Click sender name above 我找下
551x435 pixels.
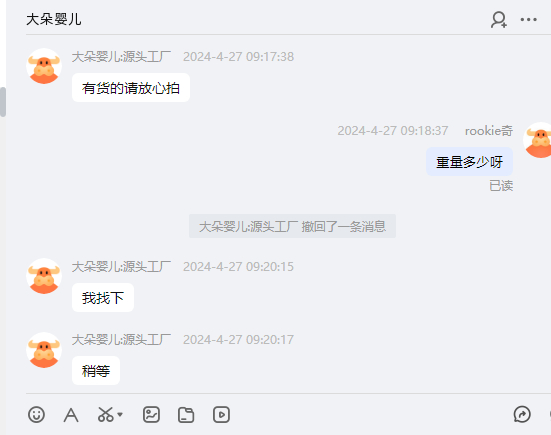[121, 267]
